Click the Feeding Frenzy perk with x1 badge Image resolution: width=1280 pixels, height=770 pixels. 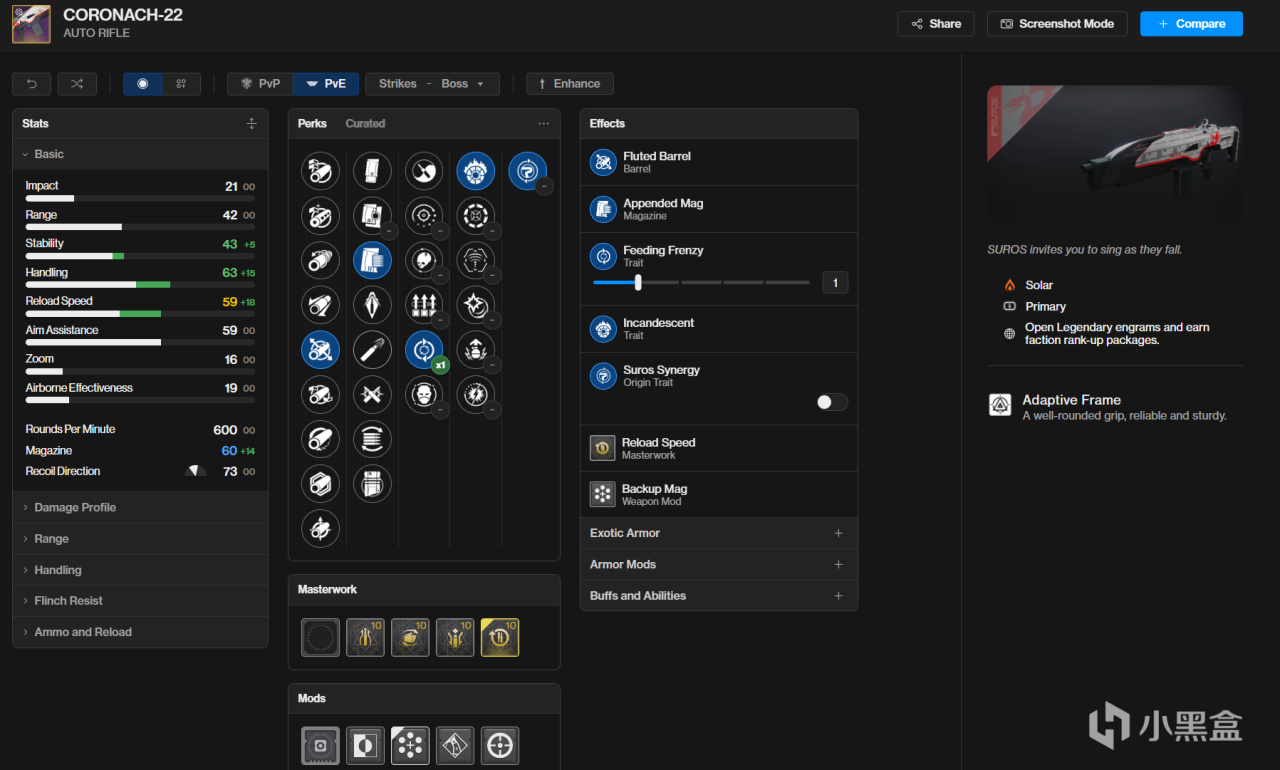click(424, 350)
